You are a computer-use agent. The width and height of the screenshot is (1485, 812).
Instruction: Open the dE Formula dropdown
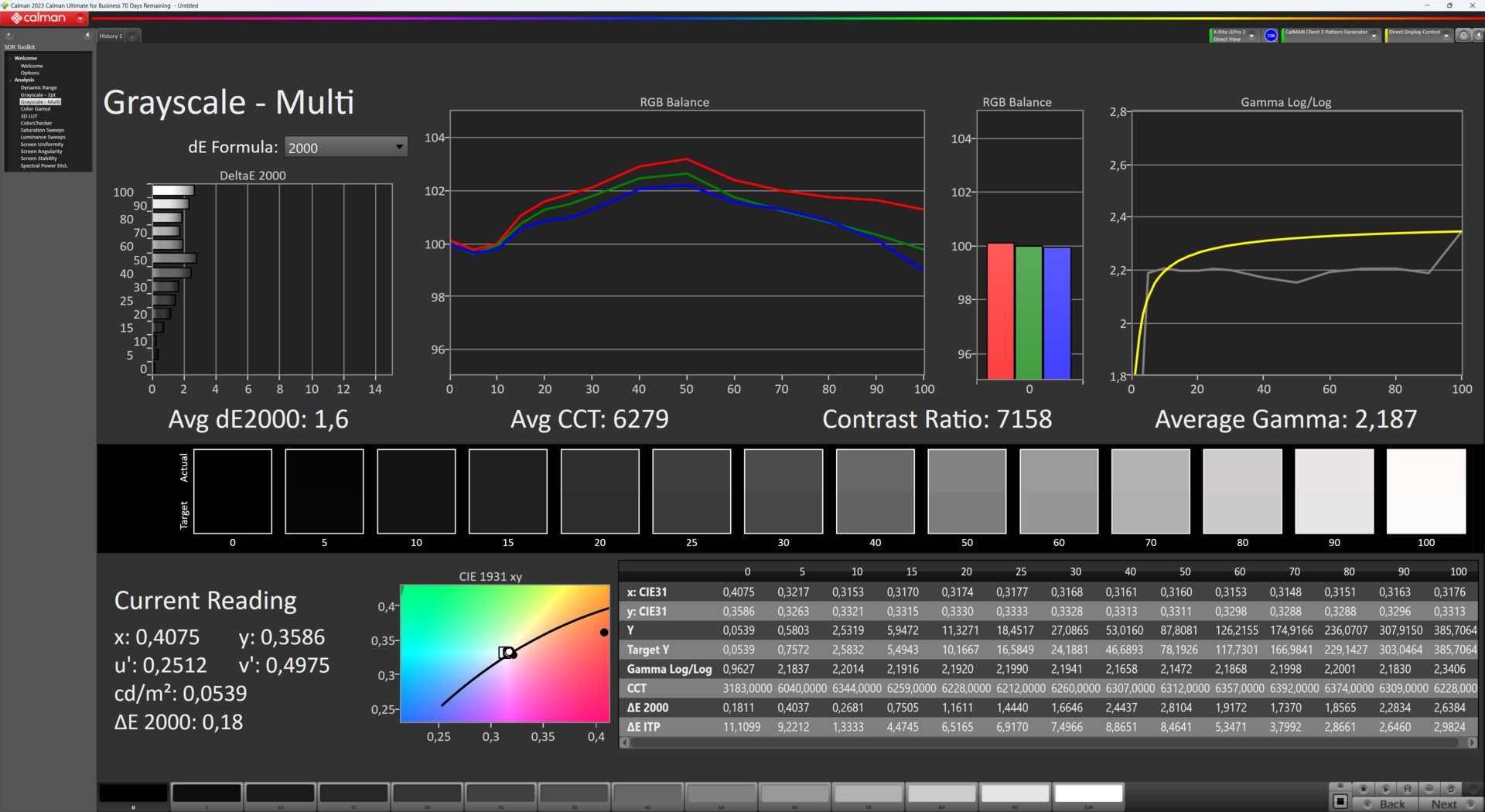click(345, 148)
